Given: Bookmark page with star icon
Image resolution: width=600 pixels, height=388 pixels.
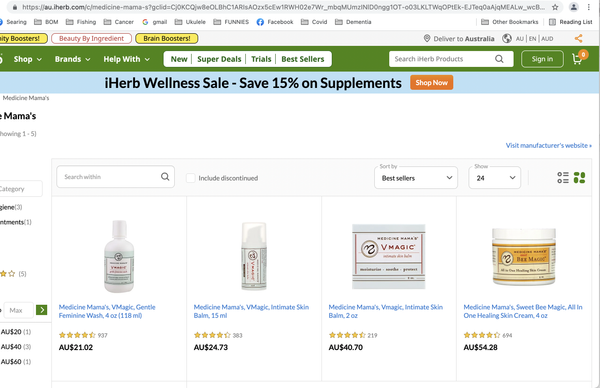Looking at the screenshot, I should pyautogui.click(x=555, y=7).
